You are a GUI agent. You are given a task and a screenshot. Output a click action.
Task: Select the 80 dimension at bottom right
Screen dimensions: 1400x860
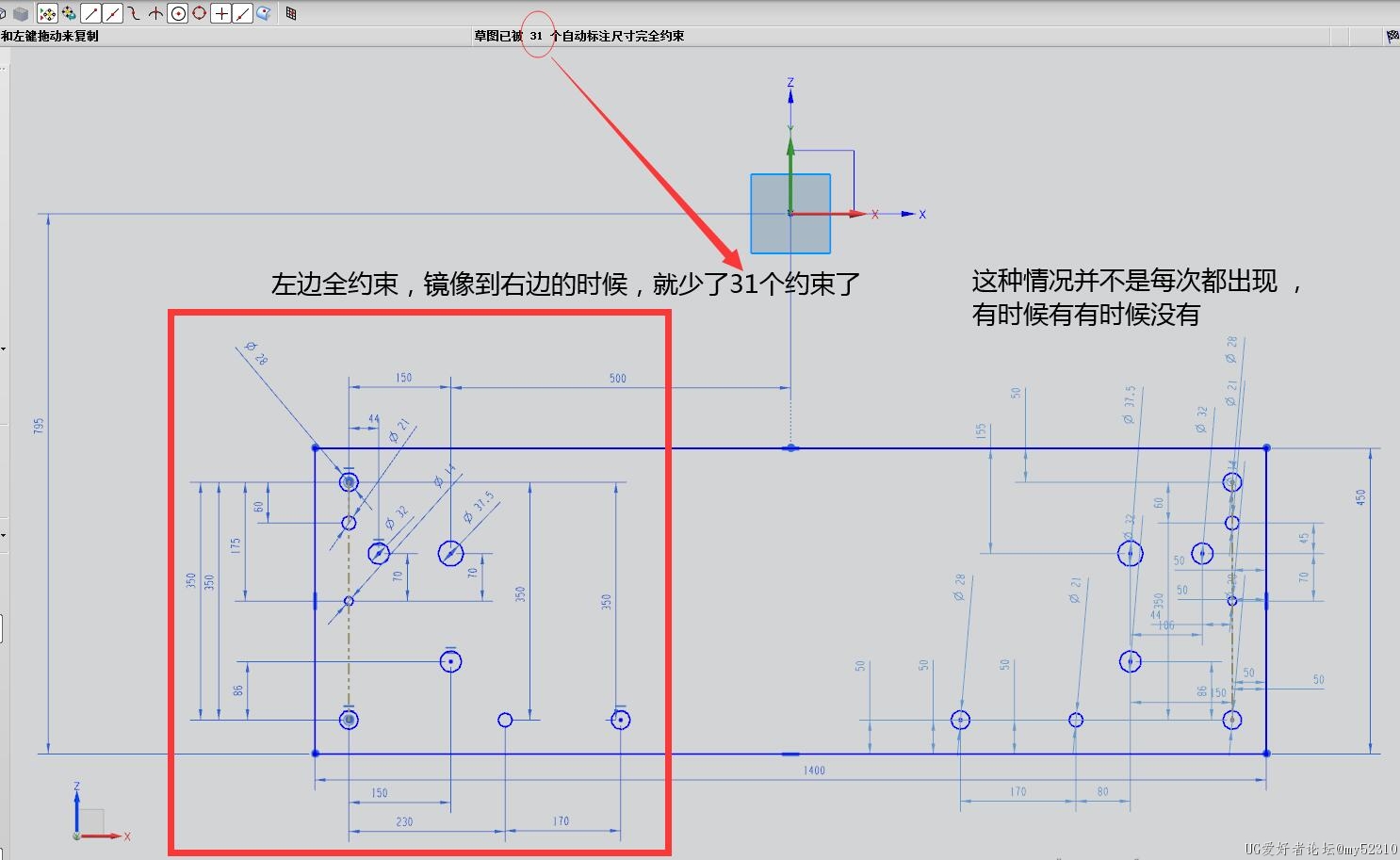[1102, 791]
